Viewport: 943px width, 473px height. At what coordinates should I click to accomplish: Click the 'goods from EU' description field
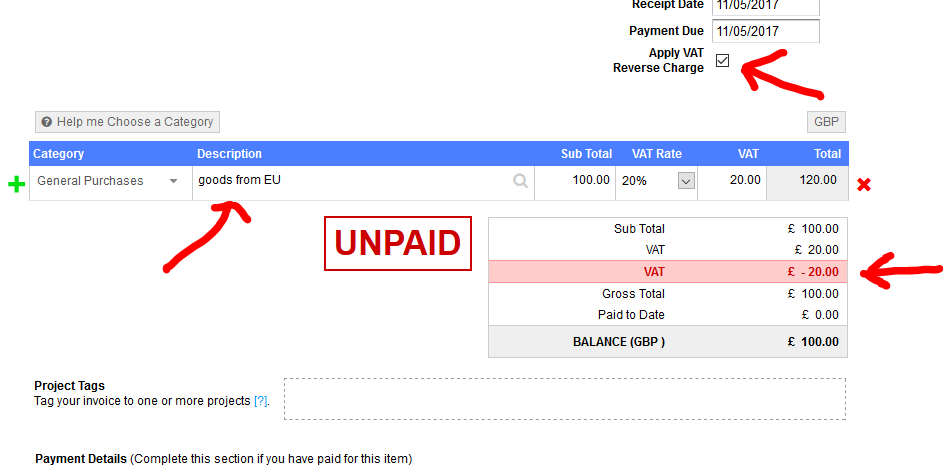pyautogui.click(x=361, y=182)
